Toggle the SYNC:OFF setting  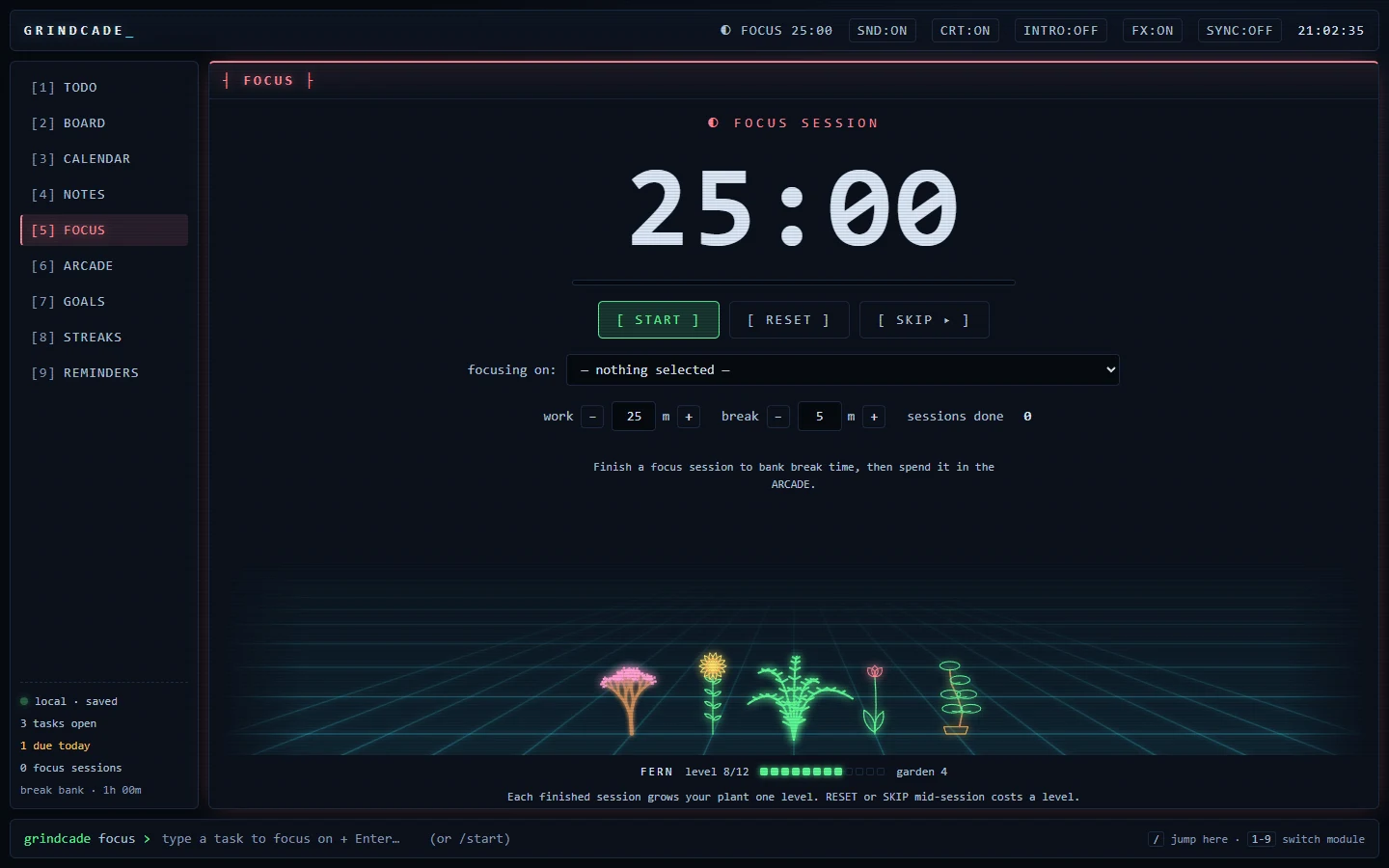point(1239,31)
